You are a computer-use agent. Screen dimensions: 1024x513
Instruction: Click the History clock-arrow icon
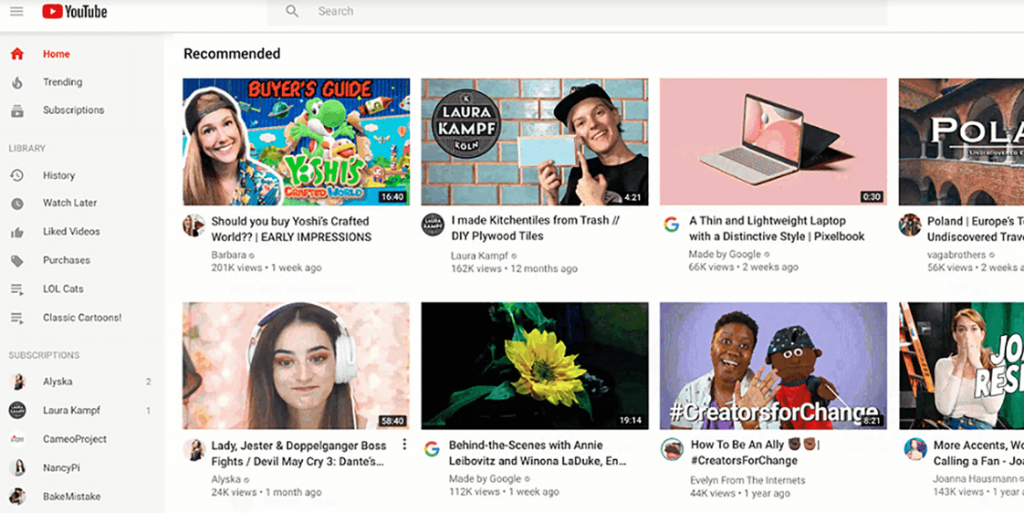pyautogui.click(x=17, y=176)
